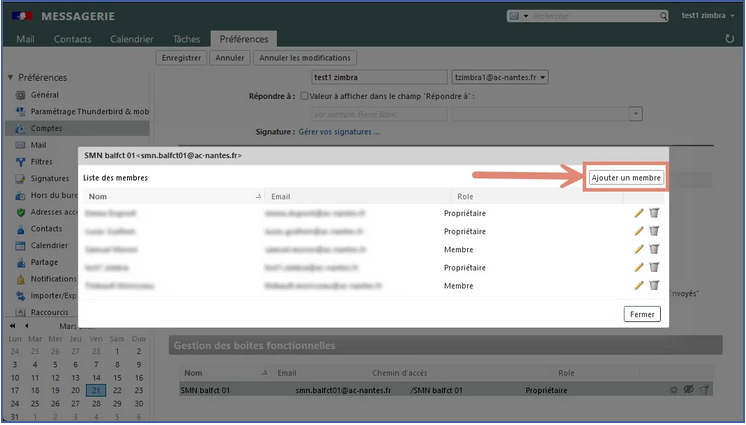
Task: Click the edit pencil in first member row
Action: (639, 213)
